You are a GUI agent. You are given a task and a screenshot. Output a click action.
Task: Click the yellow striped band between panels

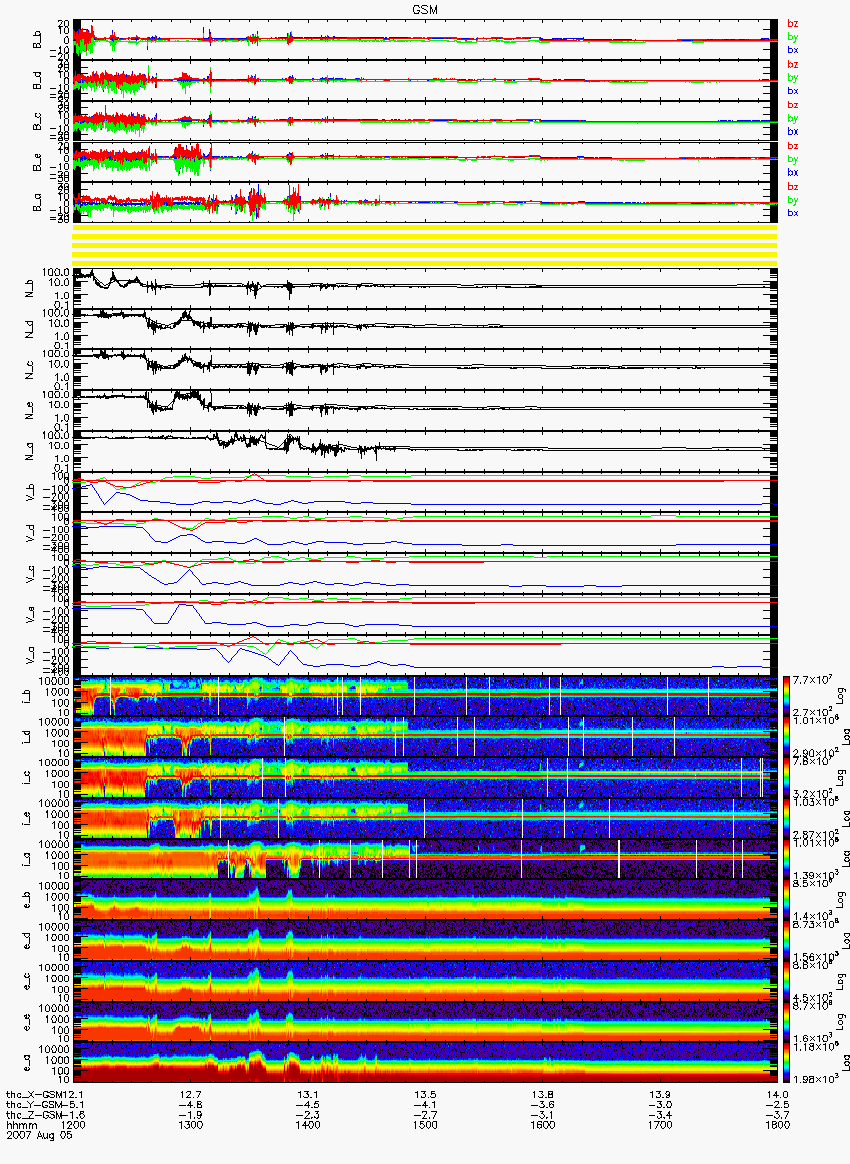point(425,246)
